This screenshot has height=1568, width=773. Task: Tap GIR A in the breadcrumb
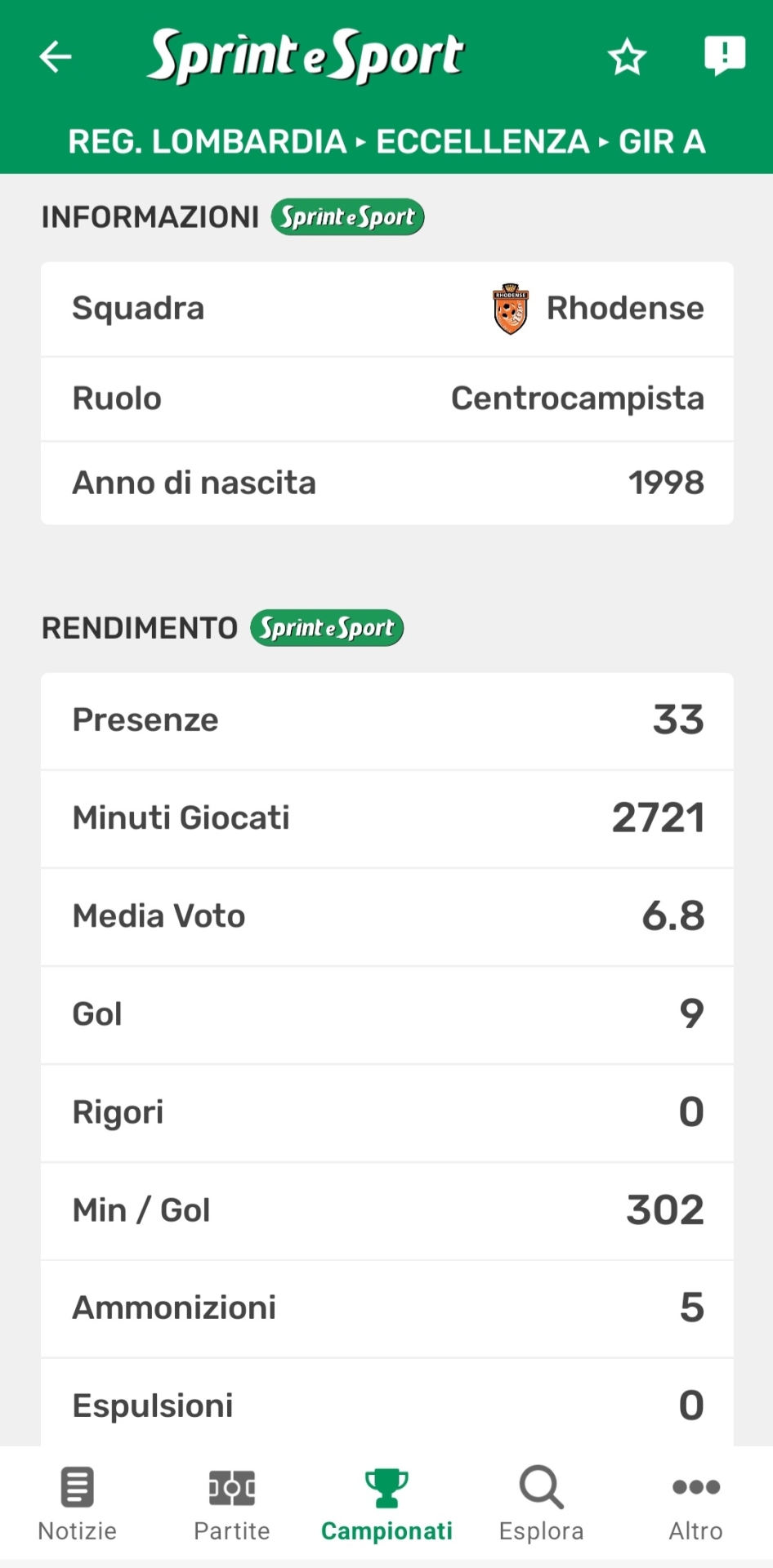pos(662,142)
